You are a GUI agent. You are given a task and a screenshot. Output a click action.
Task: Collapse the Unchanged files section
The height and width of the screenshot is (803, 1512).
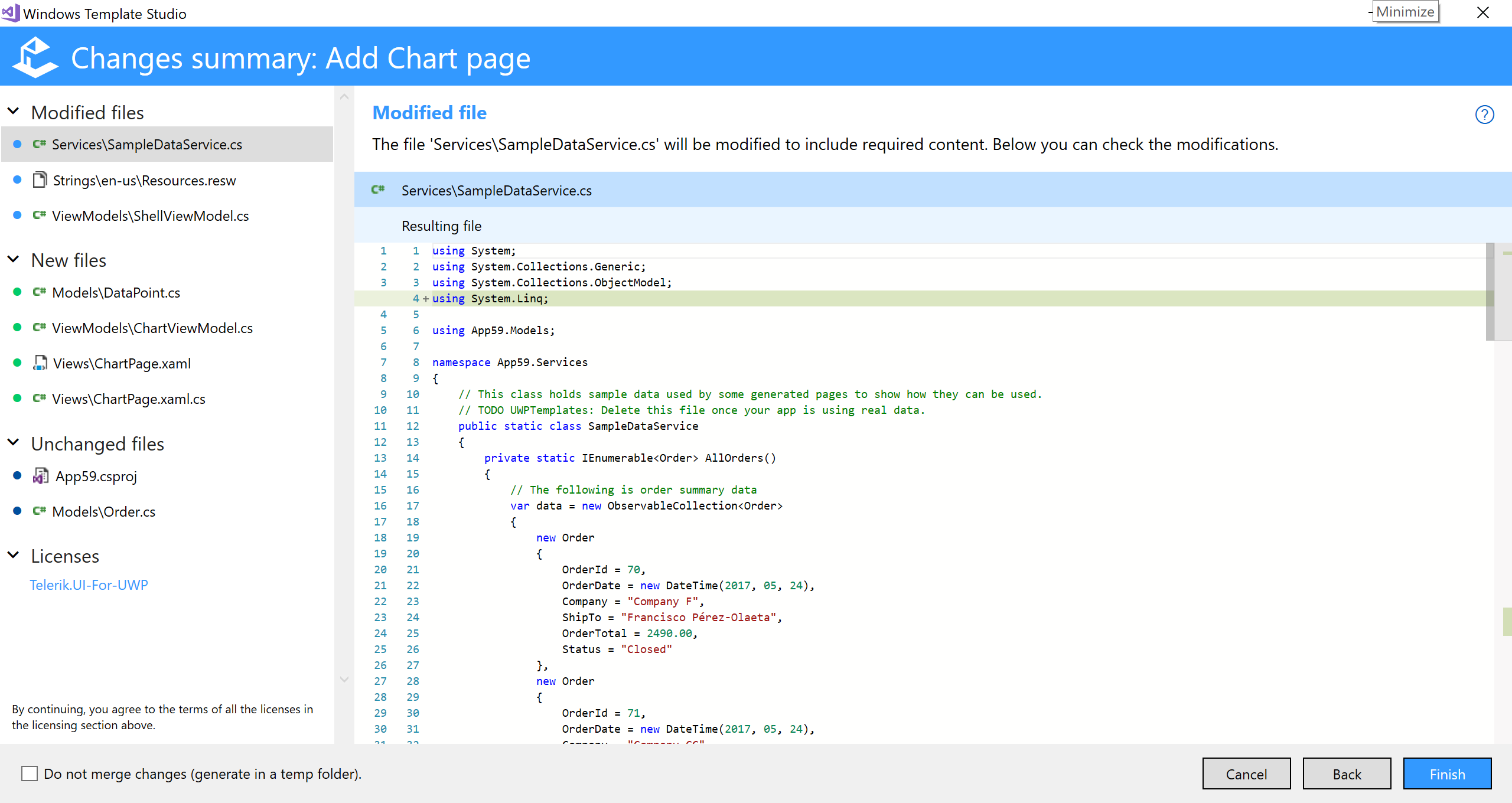(12, 442)
